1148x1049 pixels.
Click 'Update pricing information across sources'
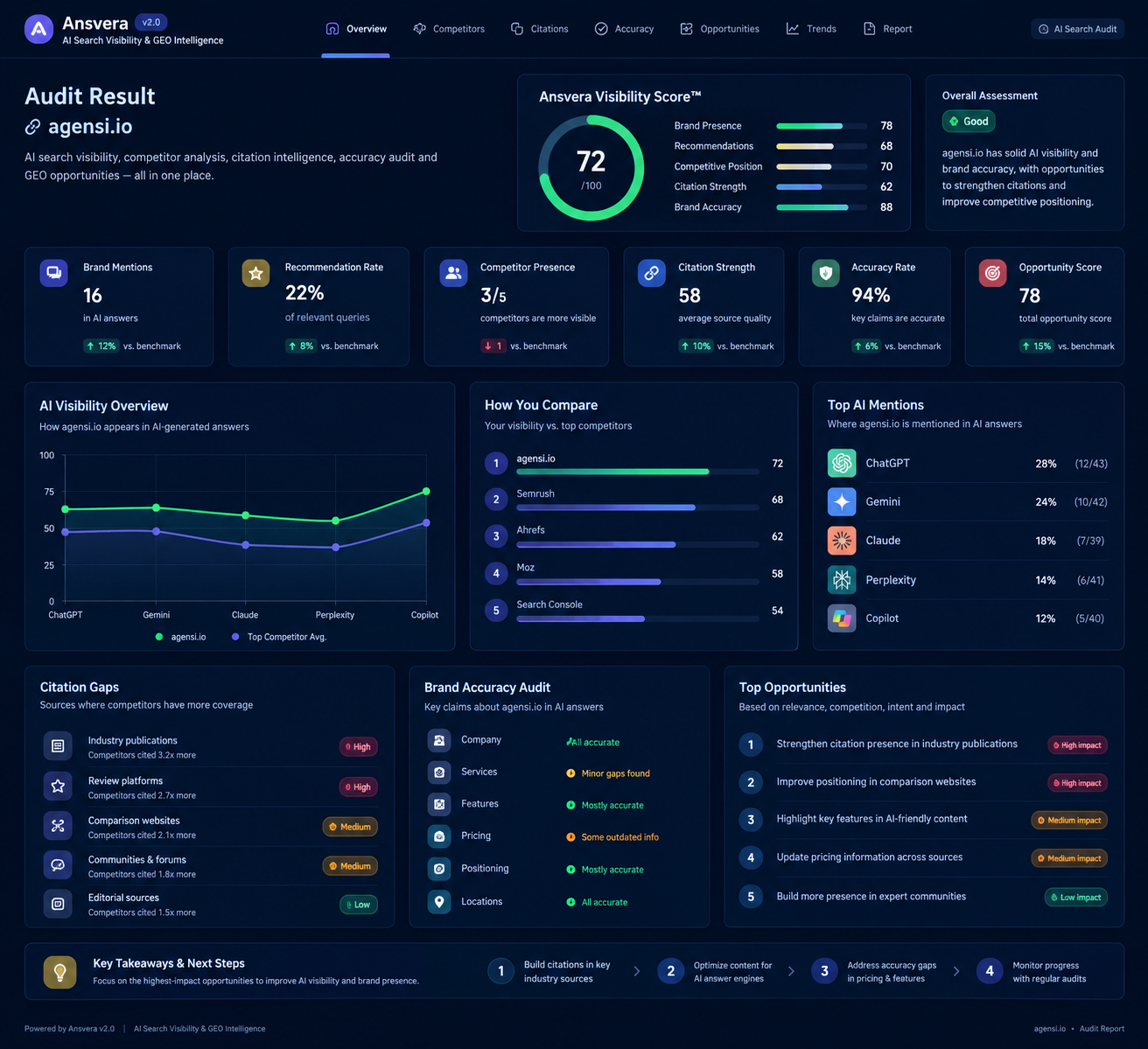pyautogui.click(x=870, y=857)
